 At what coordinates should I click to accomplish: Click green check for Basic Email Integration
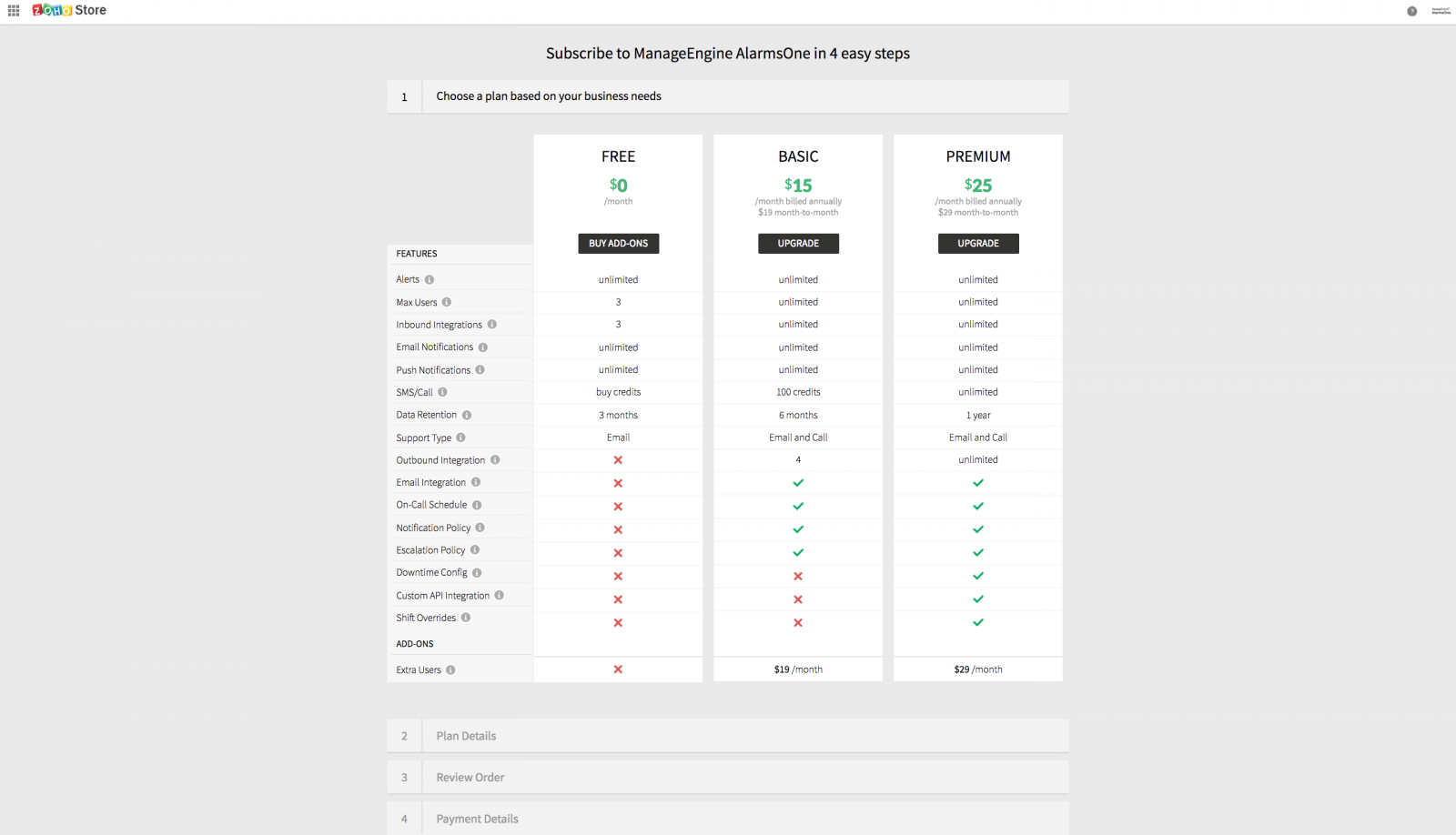[x=798, y=483]
